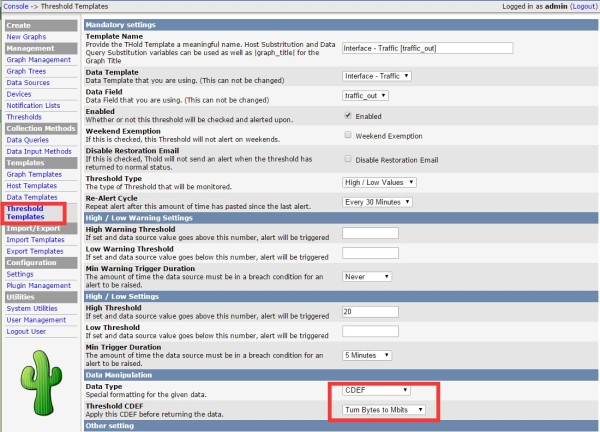Open Import Templates in sidebar
Viewport: 600px width, 432px height.
35,240
